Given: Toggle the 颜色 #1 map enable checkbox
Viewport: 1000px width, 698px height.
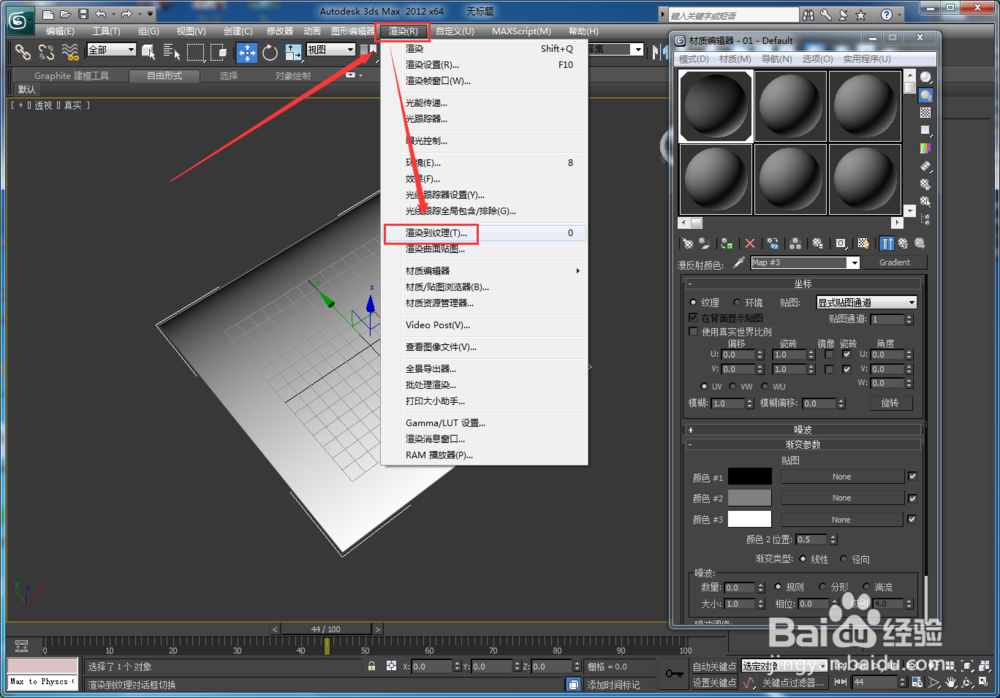Looking at the screenshot, I should (913, 476).
